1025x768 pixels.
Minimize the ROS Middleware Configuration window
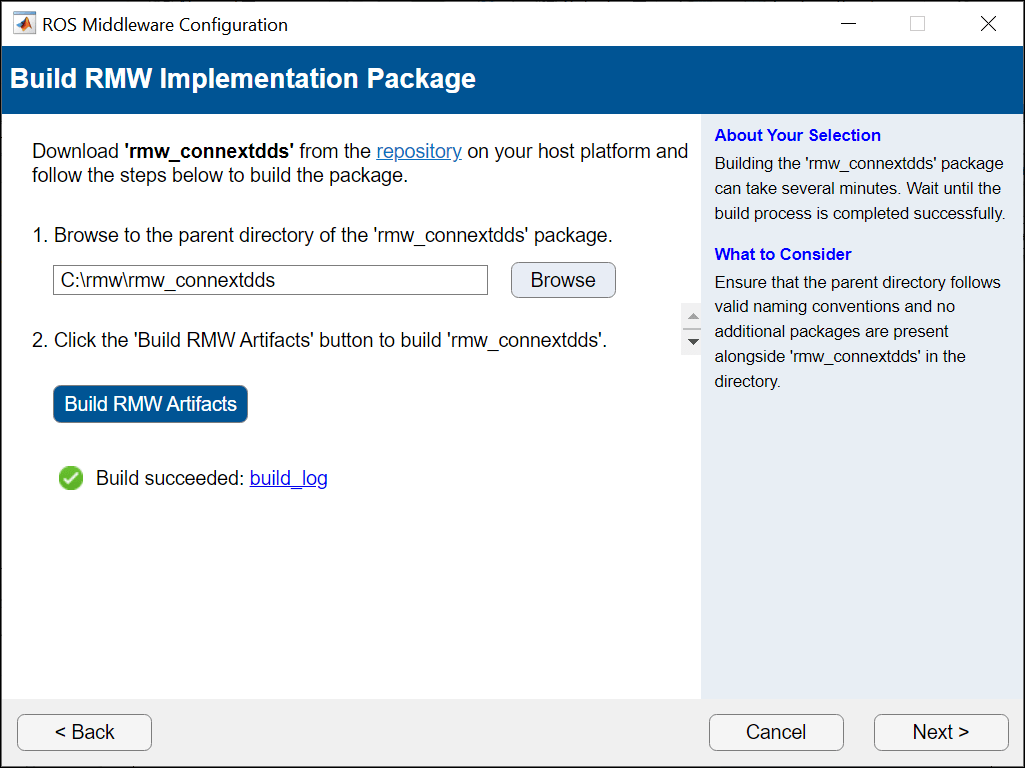pyautogui.click(x=846, y=25)
